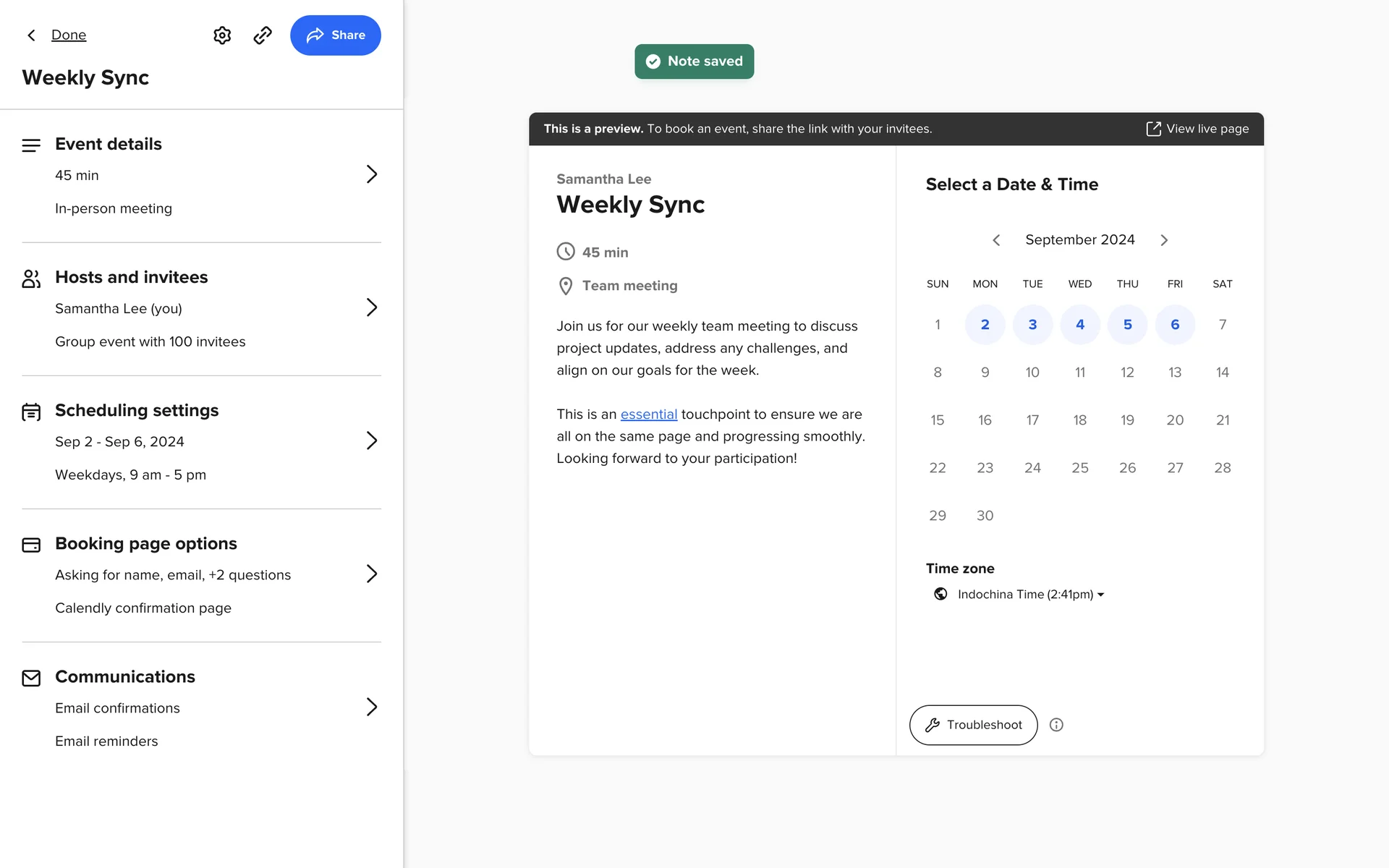The image size is (1389, 868).
Task: Open event settings gear icon
Action: pos(222,35)
